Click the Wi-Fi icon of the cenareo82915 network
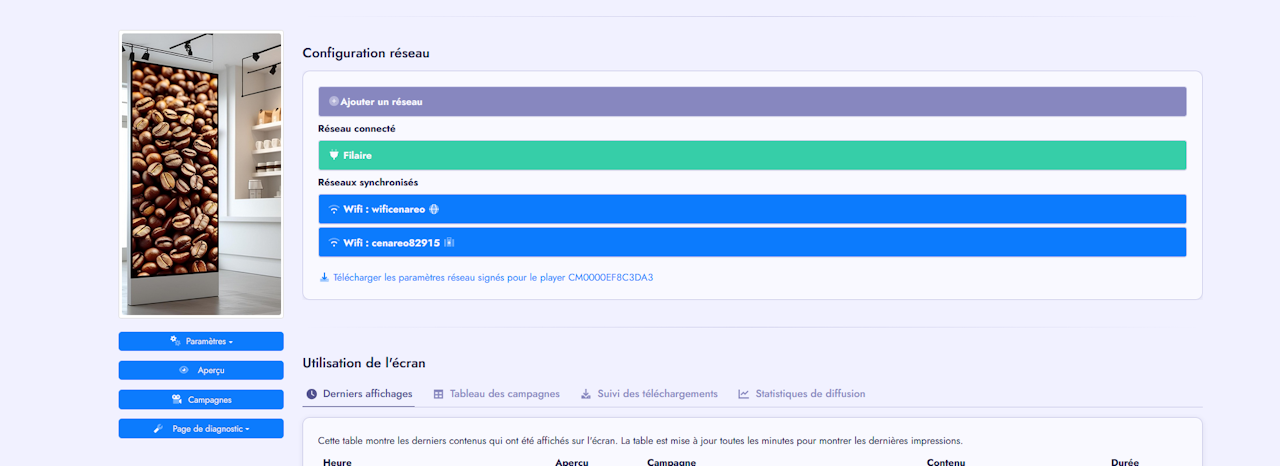 click(334, 243)
